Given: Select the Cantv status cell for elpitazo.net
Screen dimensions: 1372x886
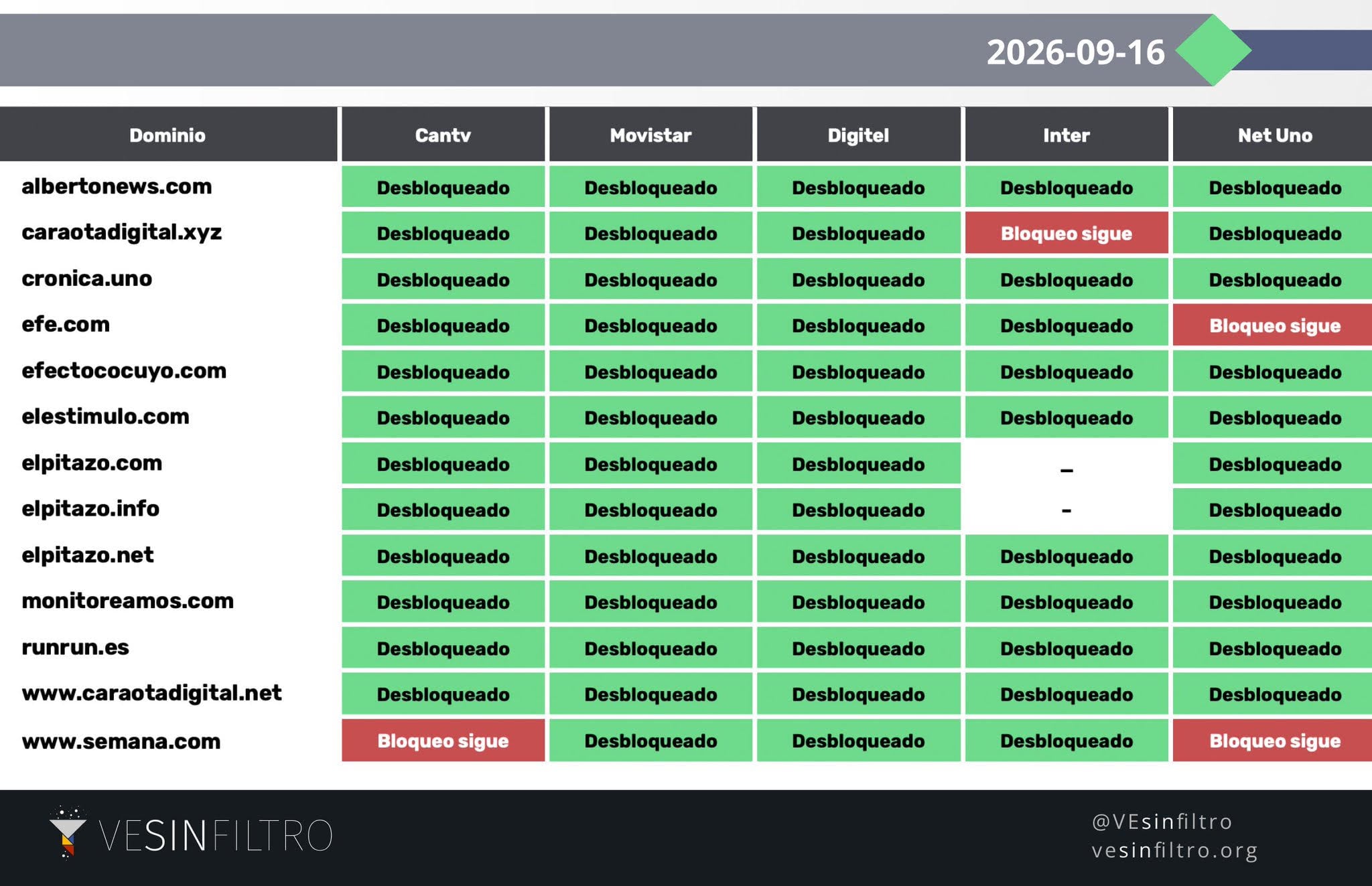Looking at the screenshot, I should tap(443, 557).
